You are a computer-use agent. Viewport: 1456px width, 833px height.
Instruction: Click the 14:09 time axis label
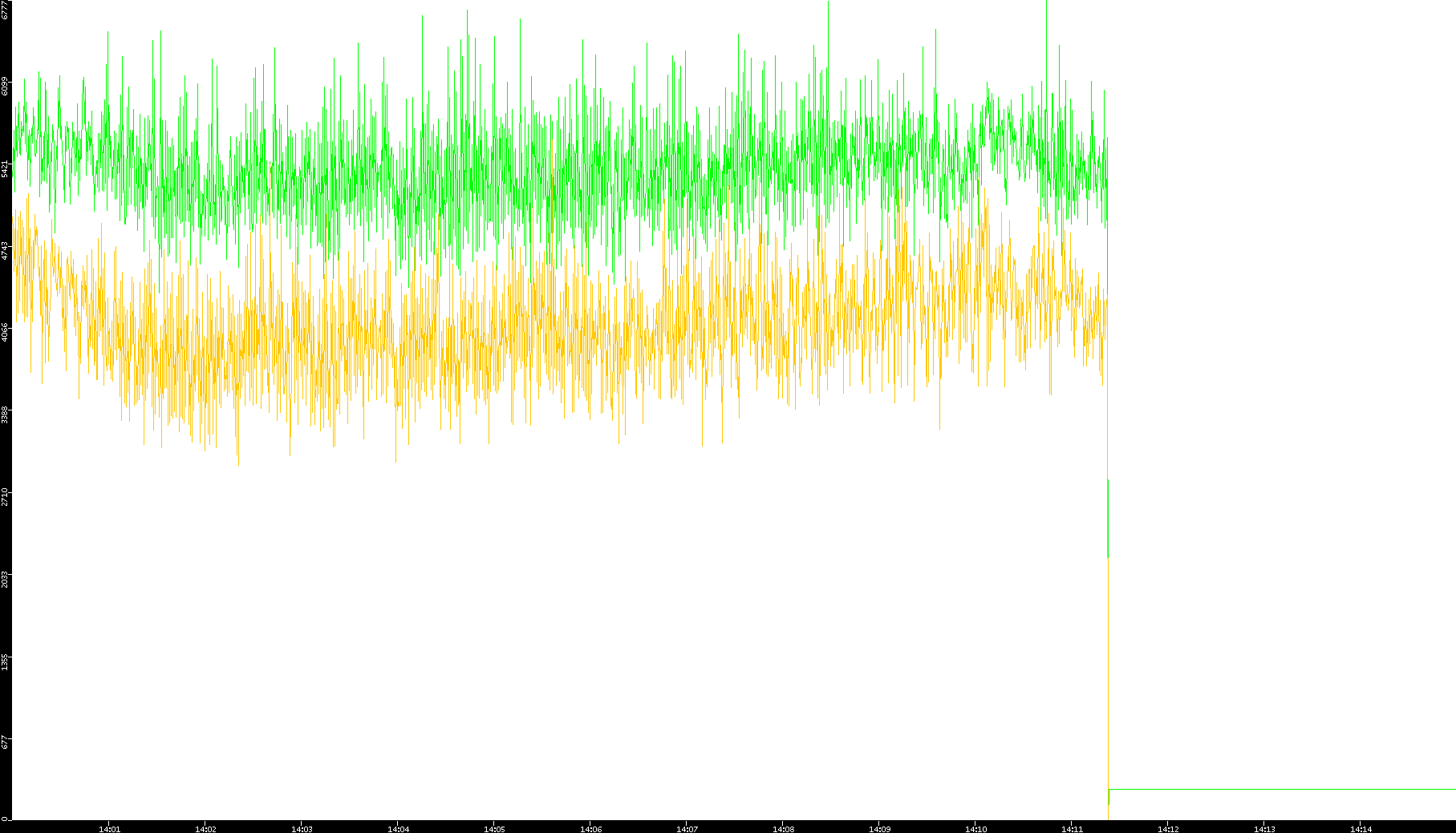(x=879, y=828)
